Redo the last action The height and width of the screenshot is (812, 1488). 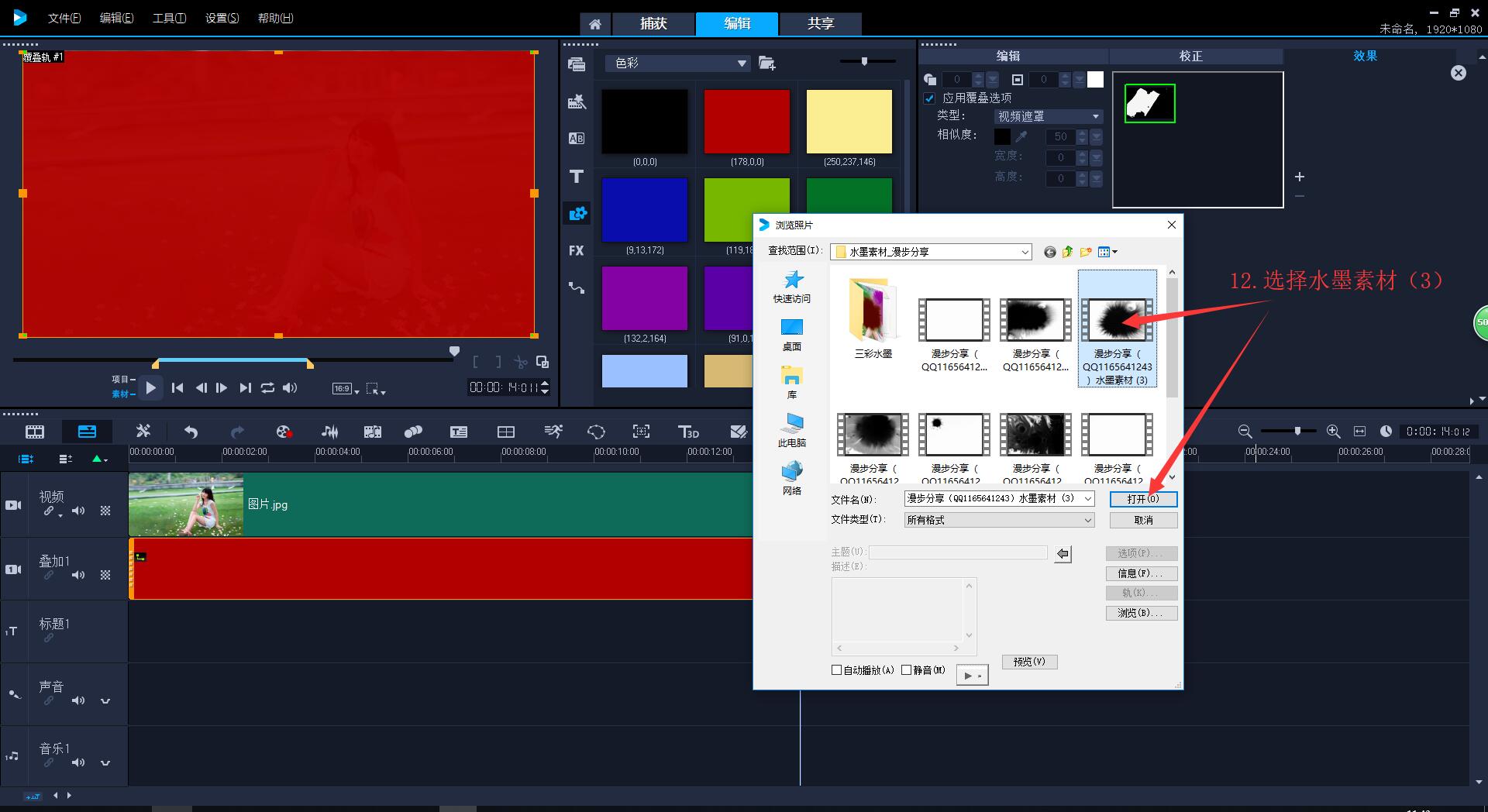pyautogui.click(x=237, y=432)
